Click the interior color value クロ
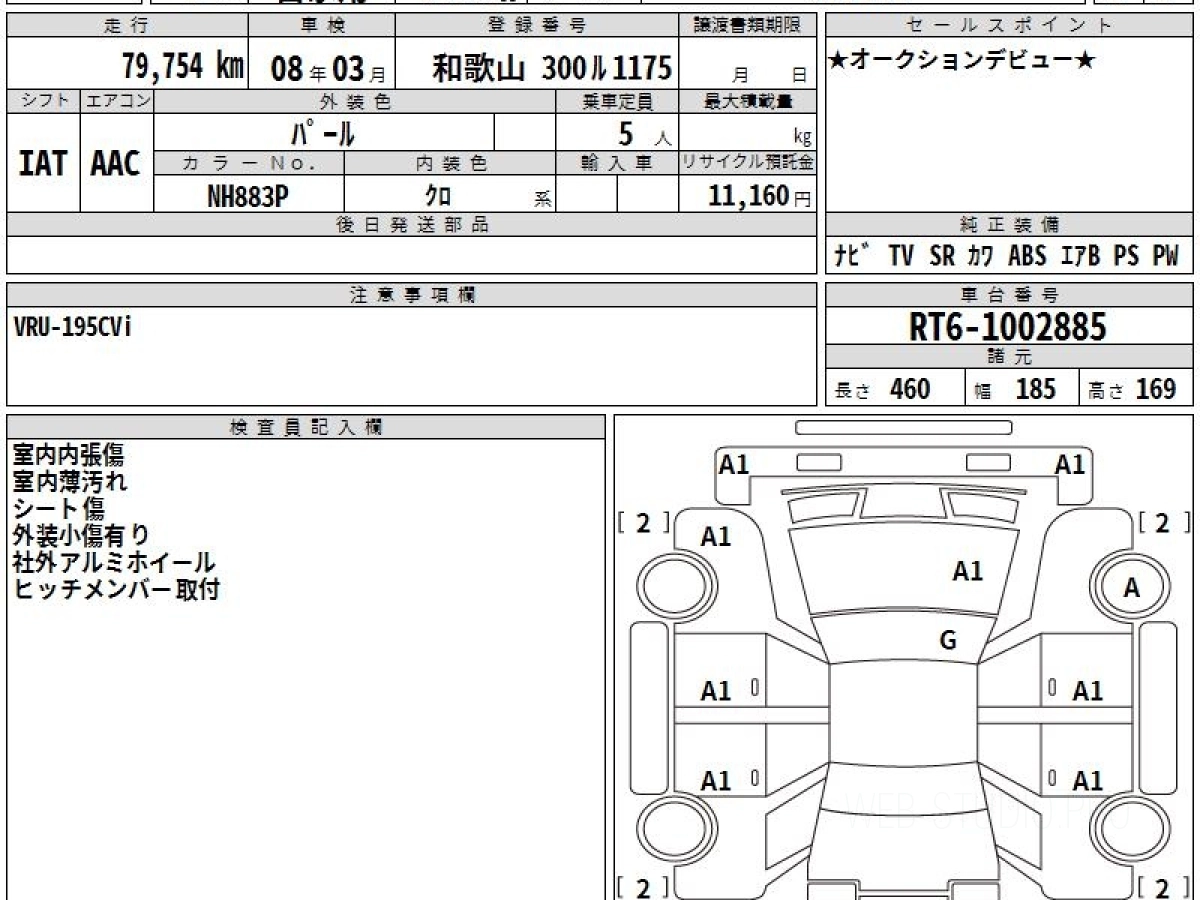 pyautogui.click(x=438, y=196)
